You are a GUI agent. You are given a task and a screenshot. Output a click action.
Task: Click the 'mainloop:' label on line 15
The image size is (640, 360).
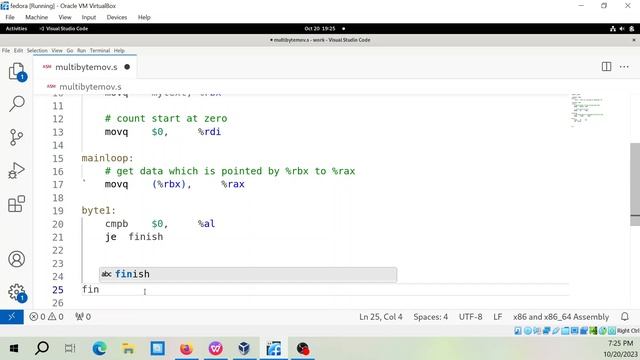tap(107, 158)
